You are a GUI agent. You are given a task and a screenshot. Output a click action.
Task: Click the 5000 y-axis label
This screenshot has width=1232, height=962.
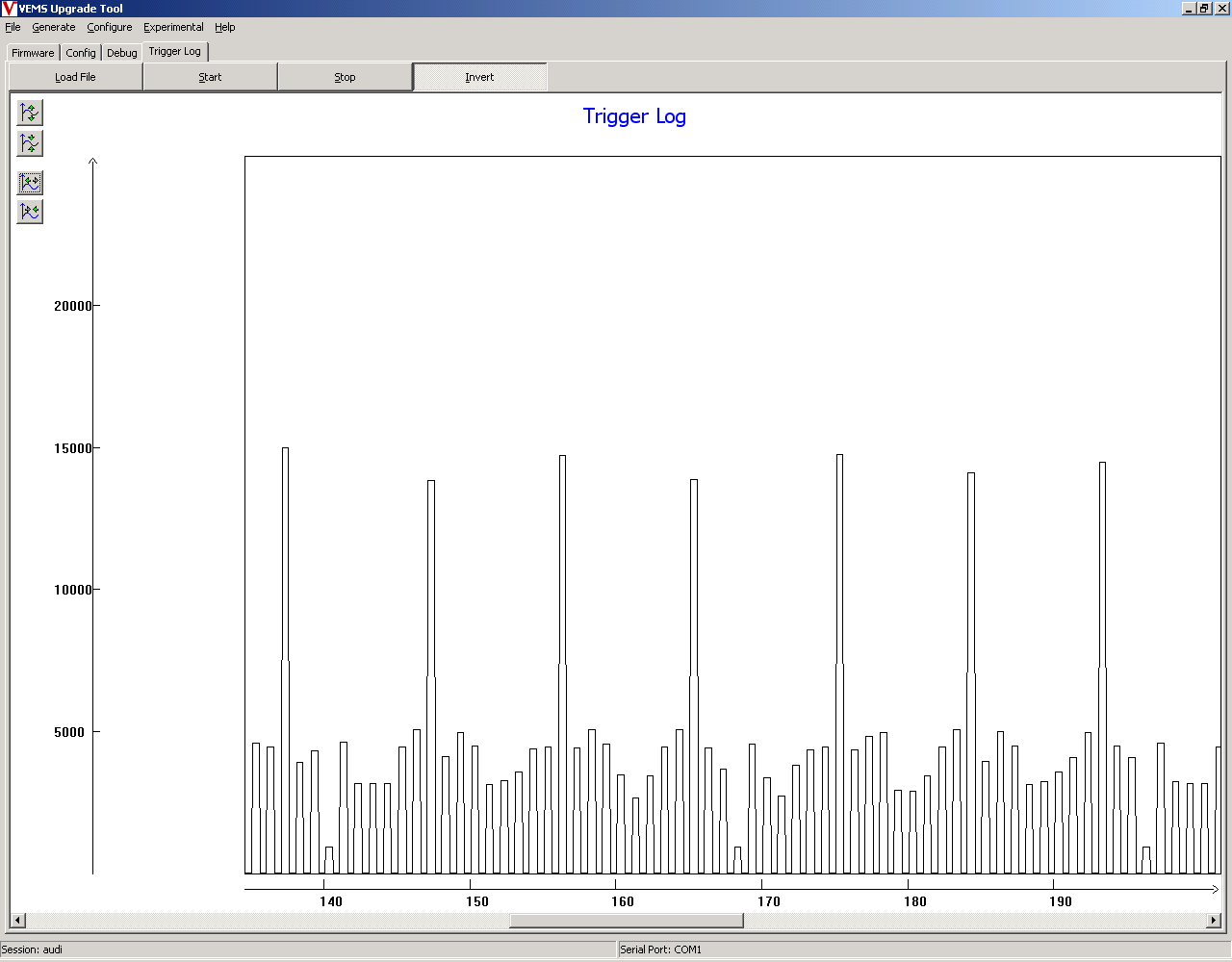[69, 732]
